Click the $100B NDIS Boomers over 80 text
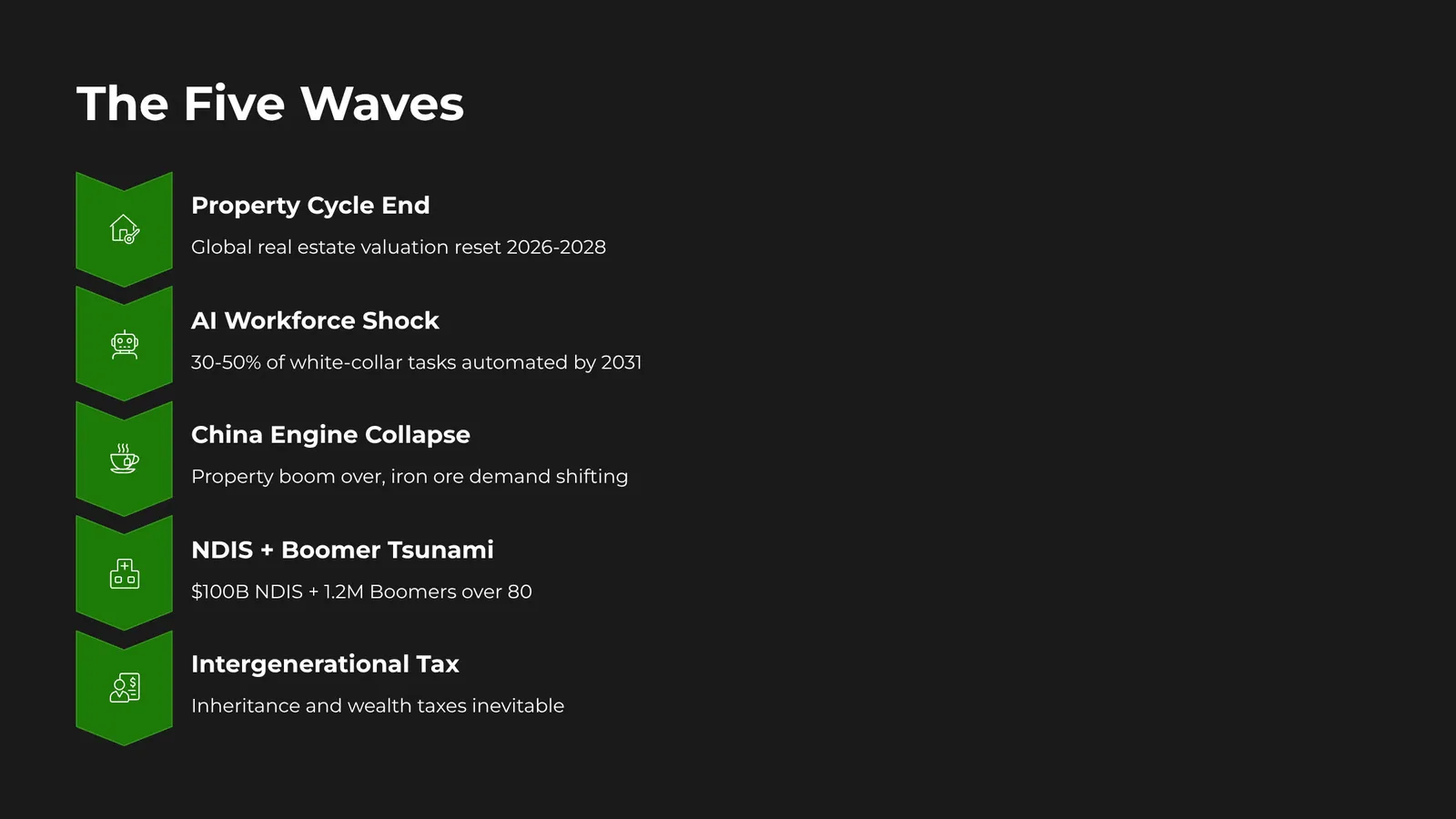Screen dimensions: 1456x819 point(361,591)
